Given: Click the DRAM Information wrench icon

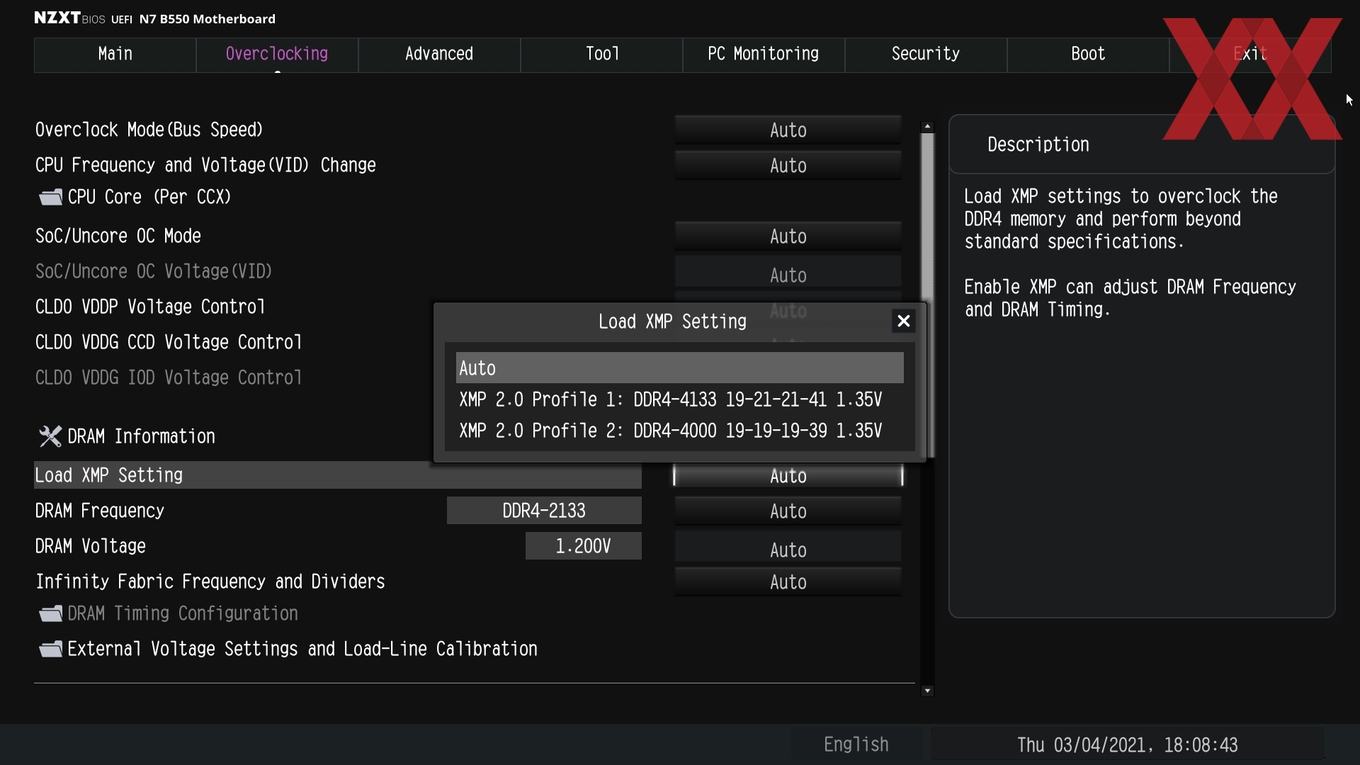Looking at the screenshot, I should 50,436.
